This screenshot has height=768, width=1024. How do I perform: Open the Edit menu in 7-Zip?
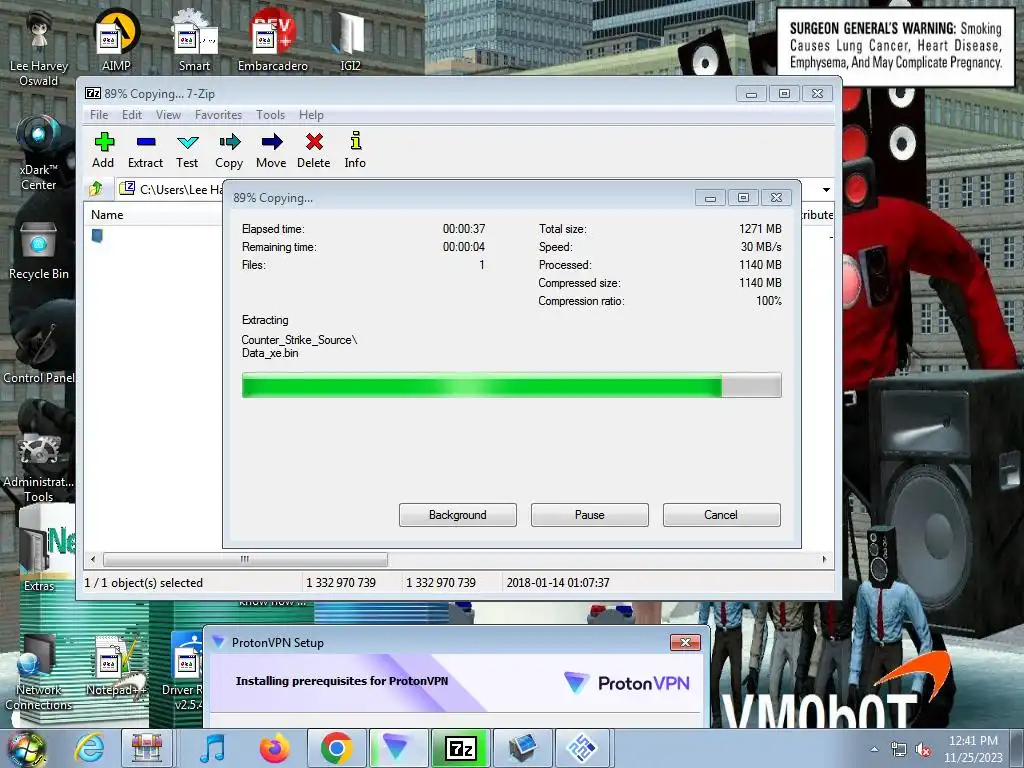tap(132, 115)
